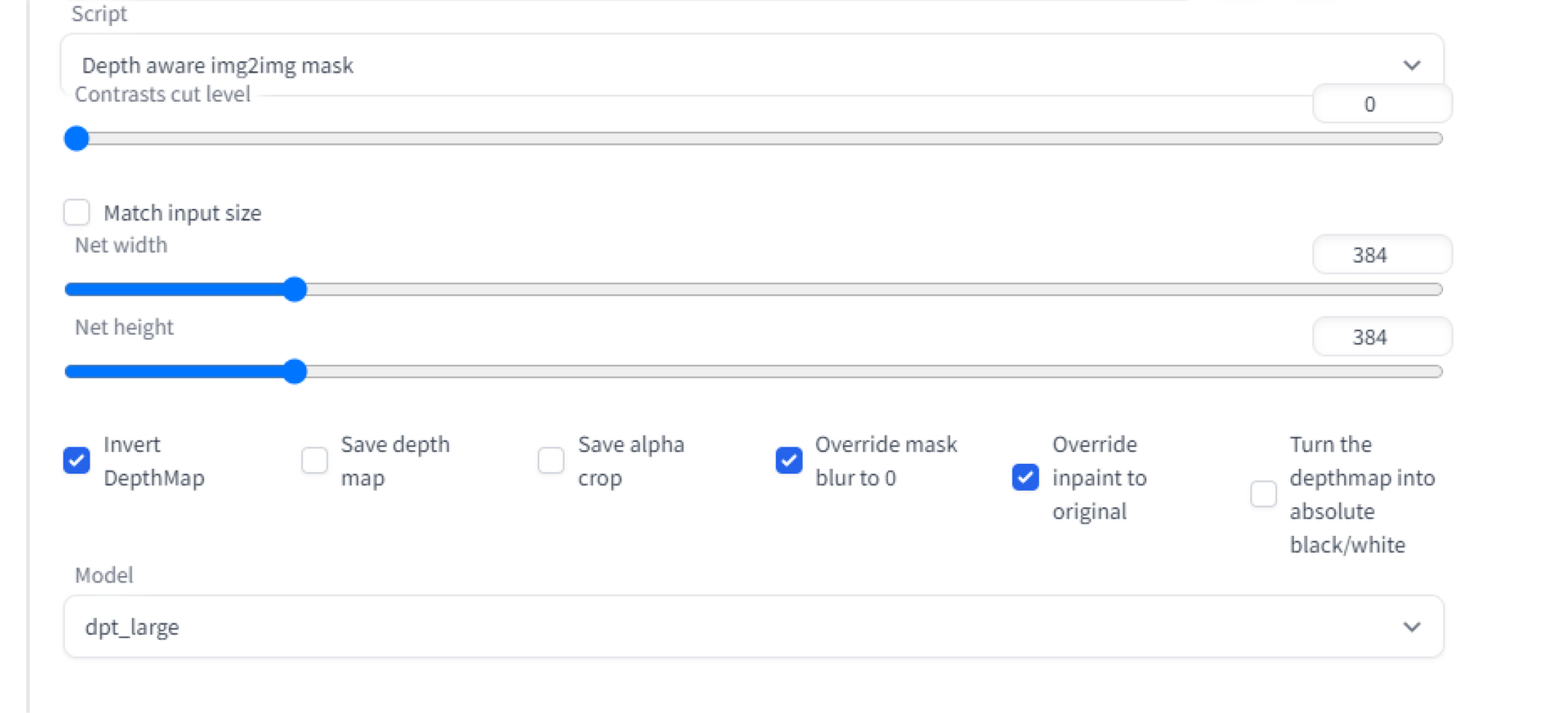The width and height of the screenshot is (1568, 713).
Task: Enable the Match input size checkbox
Action: (x=77, y=212)
